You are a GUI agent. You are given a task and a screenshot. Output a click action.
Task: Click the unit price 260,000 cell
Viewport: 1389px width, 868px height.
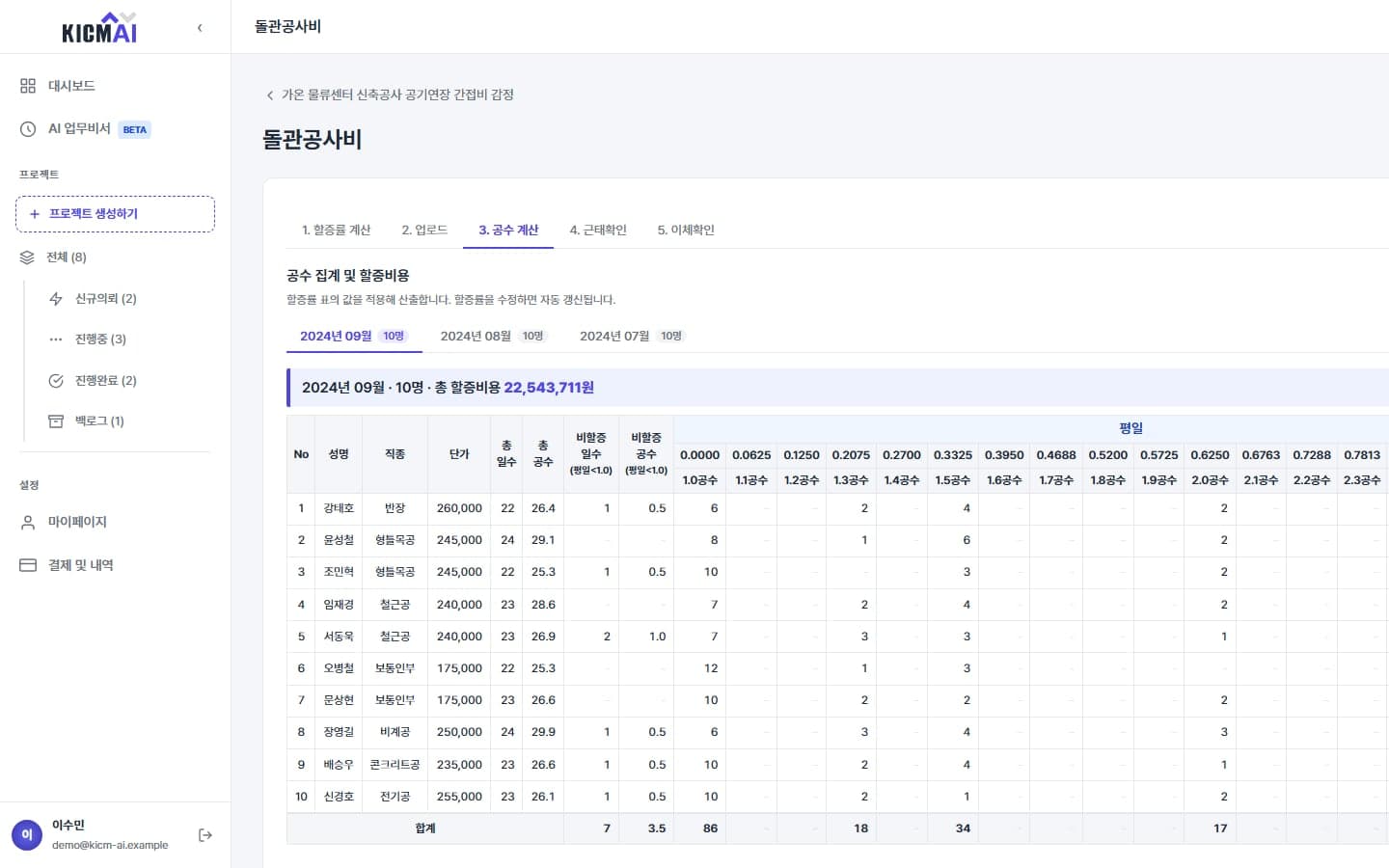click(x=459, y=508)
